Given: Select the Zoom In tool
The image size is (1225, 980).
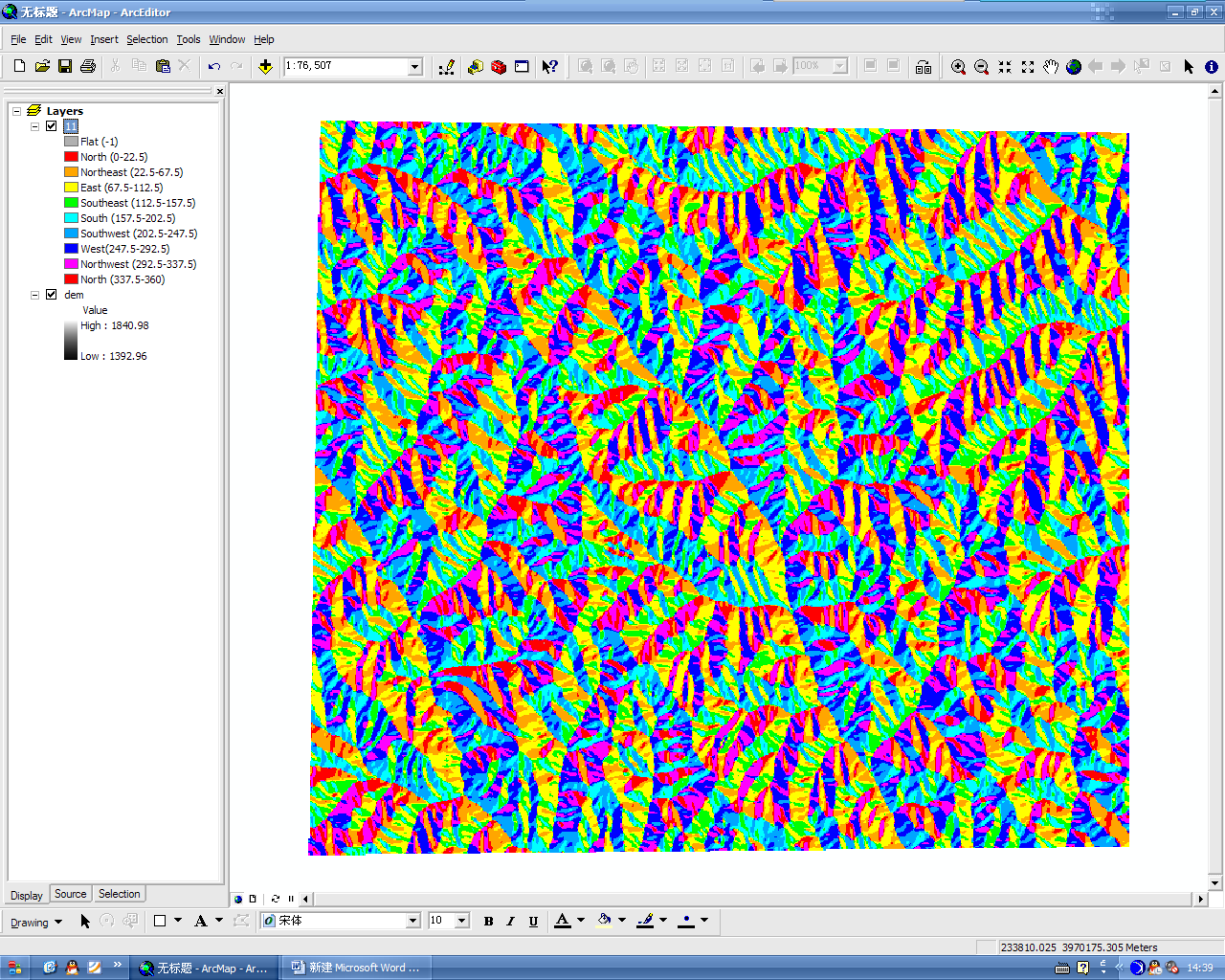Looking at the screenshot, I should (x=958, y=66).
